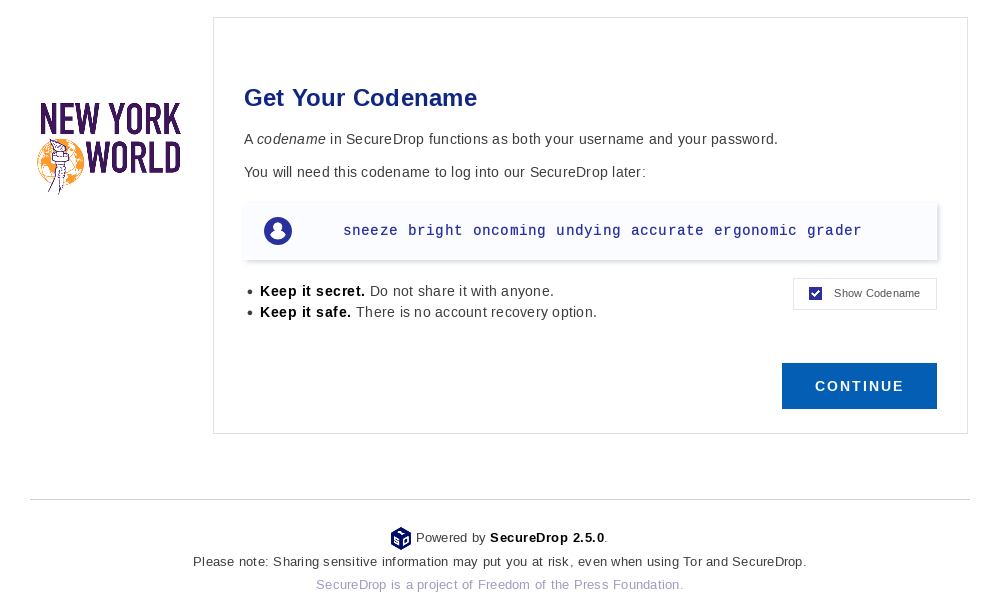The width and height of the screenshot is (1000, 603).
Task: Click the user avatar icon beside the codename
Action: pyautogui.click(x=277, y=230)
